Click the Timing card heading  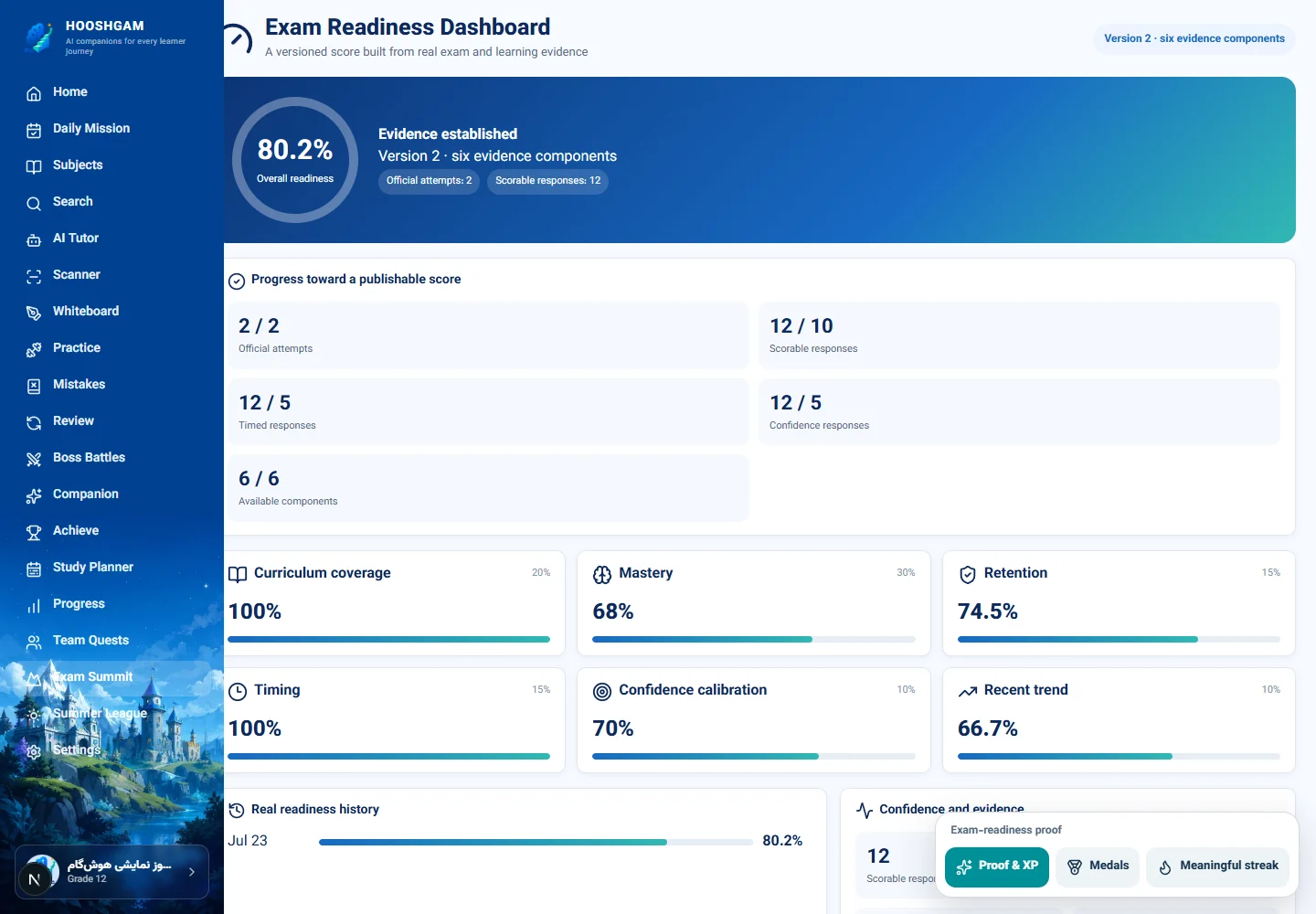tap(277, 690)
